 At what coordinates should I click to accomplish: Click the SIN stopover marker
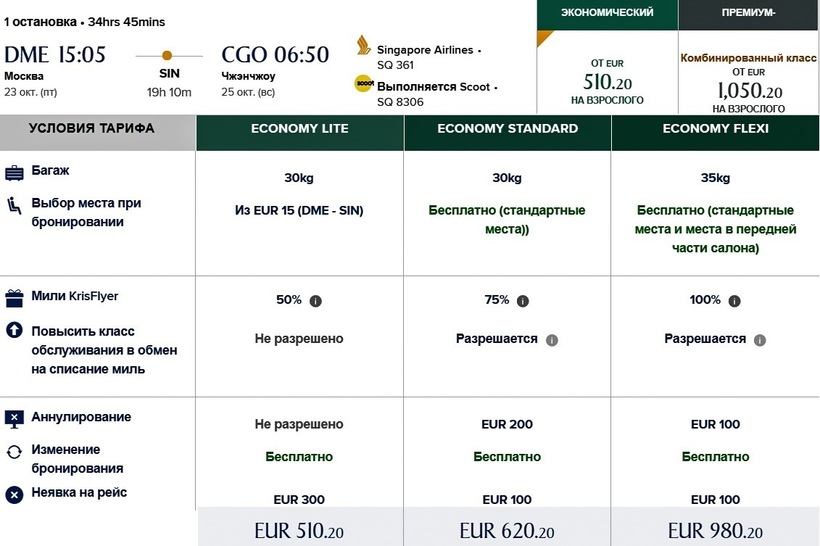167,55
